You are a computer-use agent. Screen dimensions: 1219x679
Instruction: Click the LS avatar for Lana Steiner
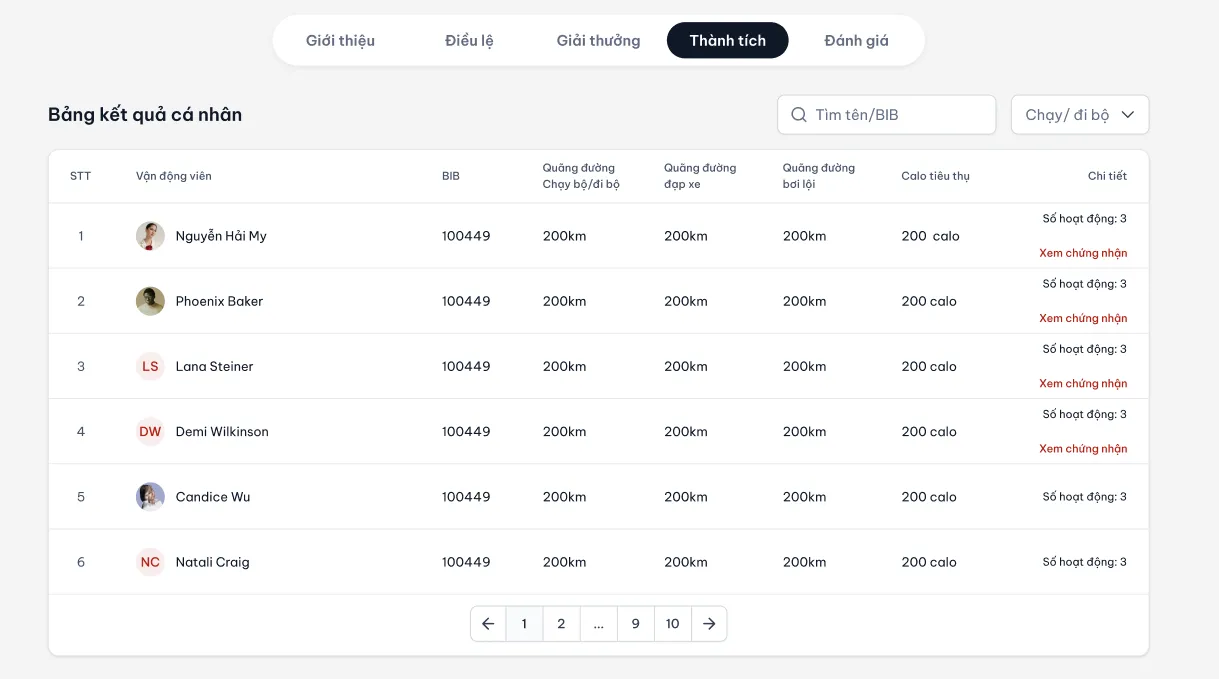(150, 367)
